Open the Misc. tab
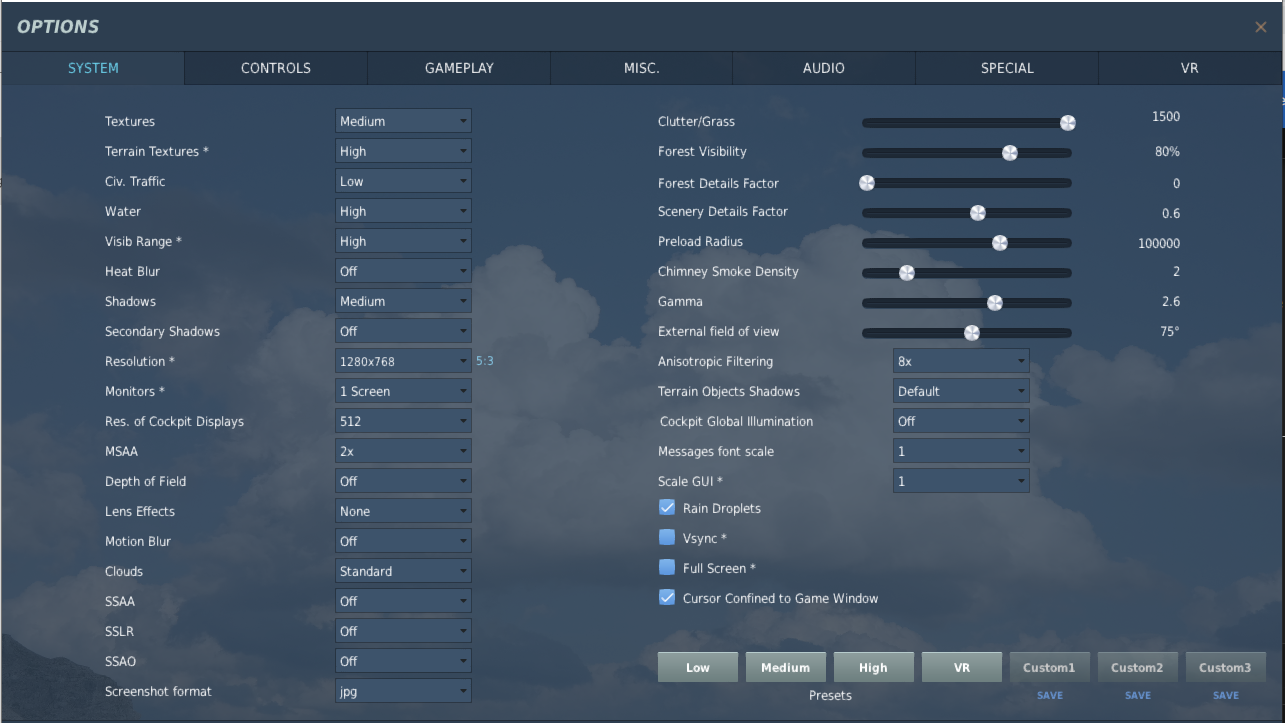Screen dimensions: 1285x723 tap(641, 68)
